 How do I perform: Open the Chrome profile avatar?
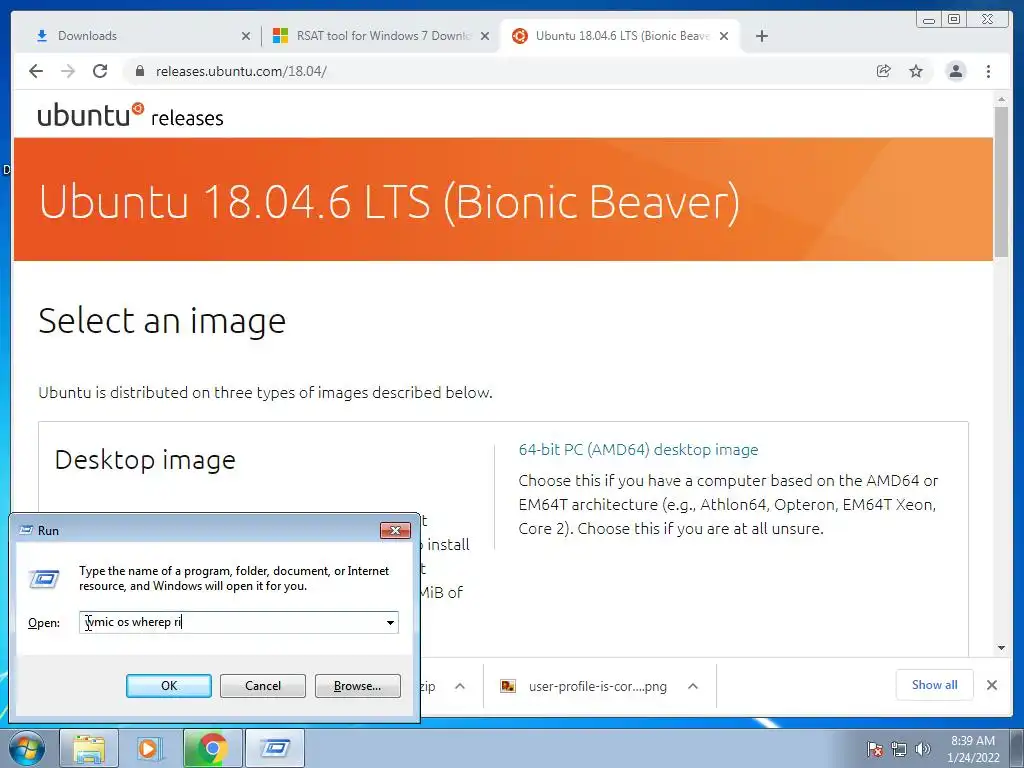955,71
